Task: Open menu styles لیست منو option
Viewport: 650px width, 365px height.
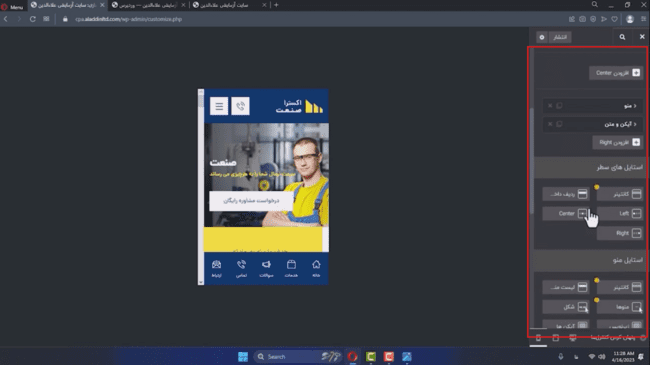Action: pos(566,287)
